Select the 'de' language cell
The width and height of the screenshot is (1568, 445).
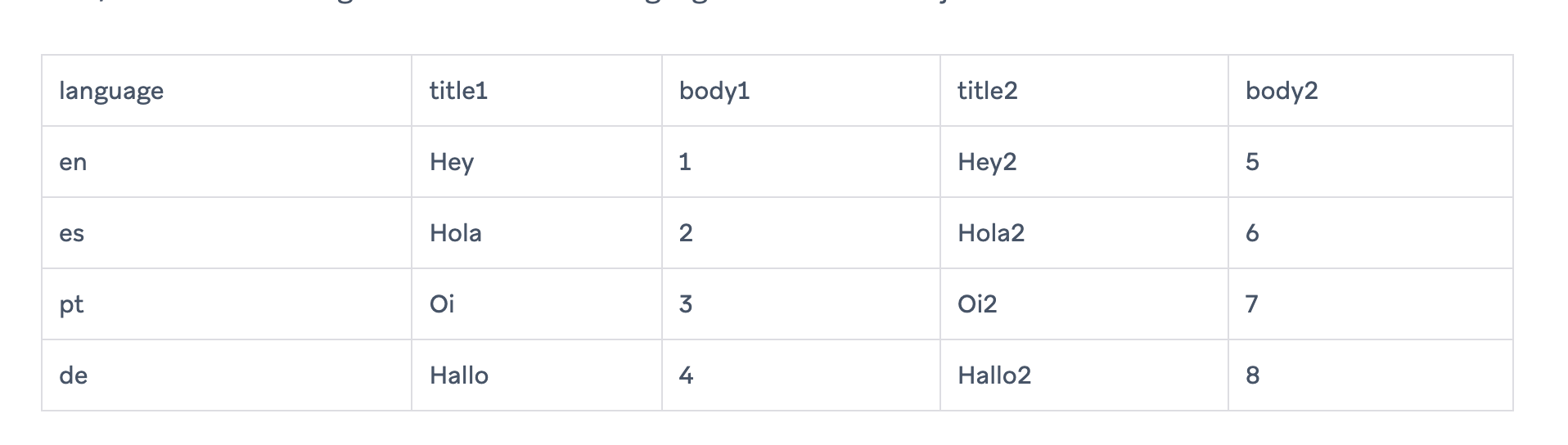click(73, 375)
